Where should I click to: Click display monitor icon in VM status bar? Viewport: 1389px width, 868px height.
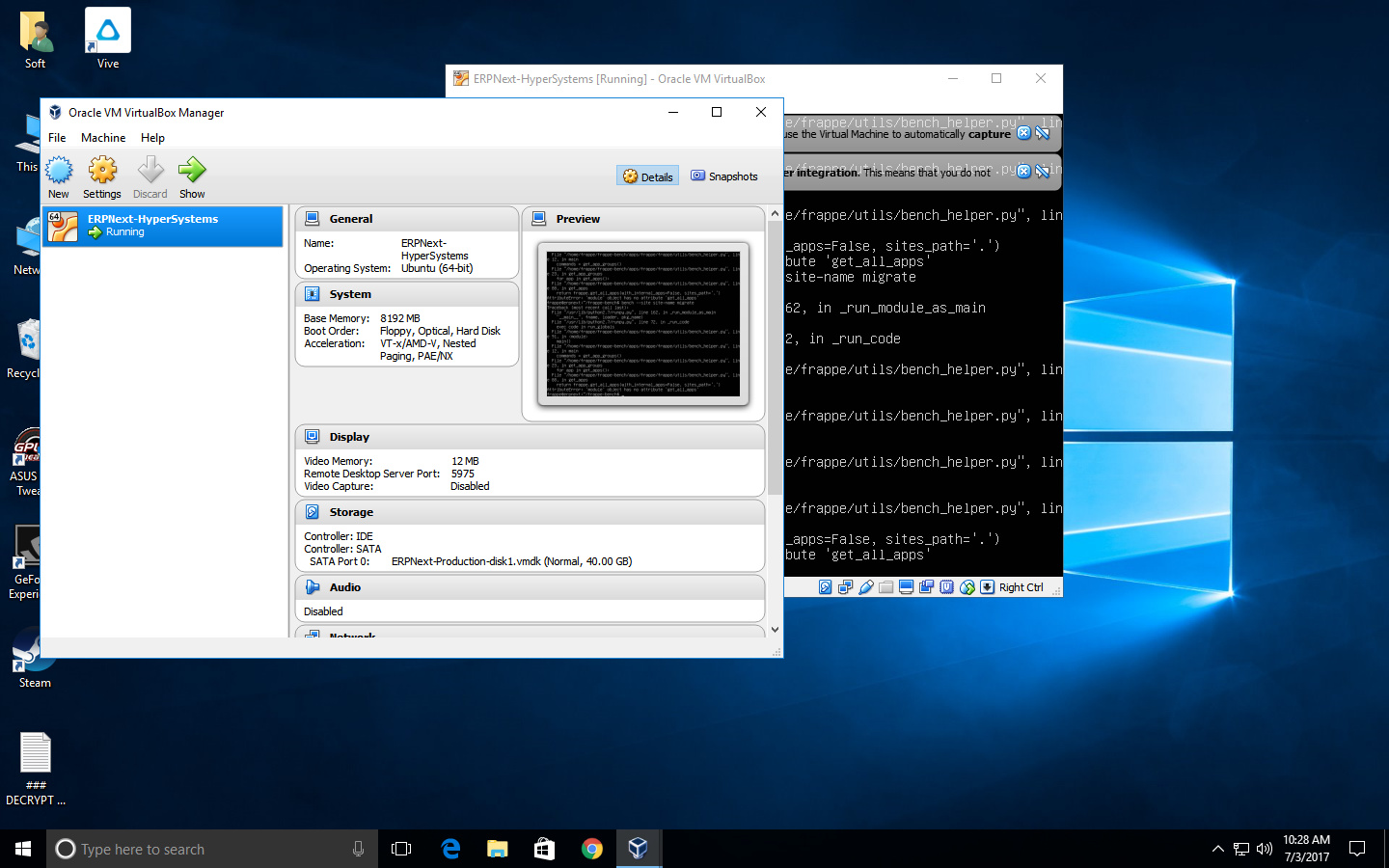point(906,587)
